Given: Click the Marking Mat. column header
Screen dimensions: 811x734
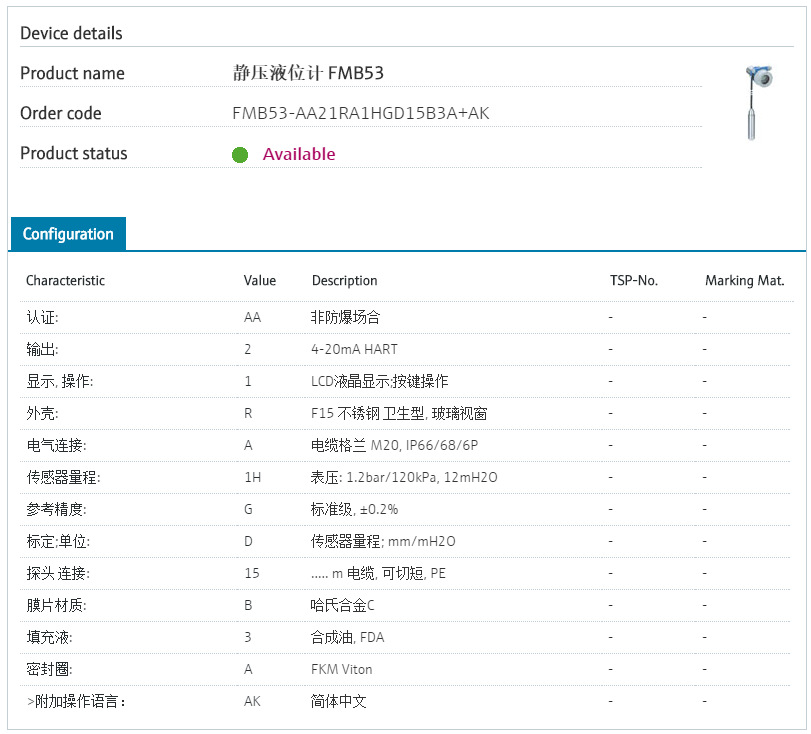Looking at the screenshot, I should [x=745, y=281].
